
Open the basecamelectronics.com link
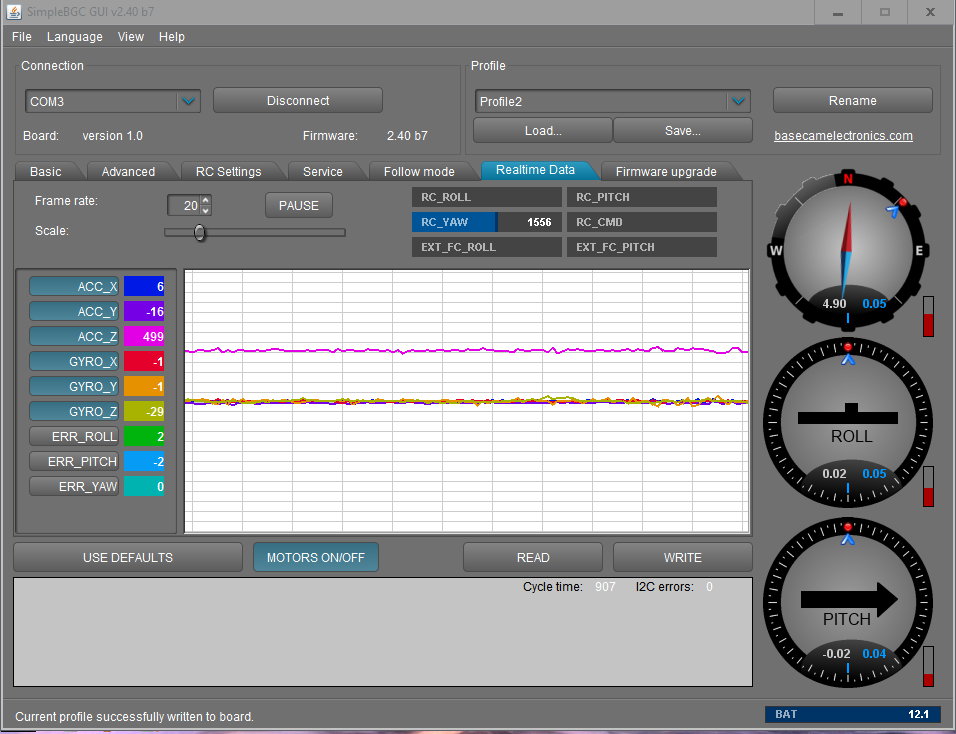pos(843,136)
